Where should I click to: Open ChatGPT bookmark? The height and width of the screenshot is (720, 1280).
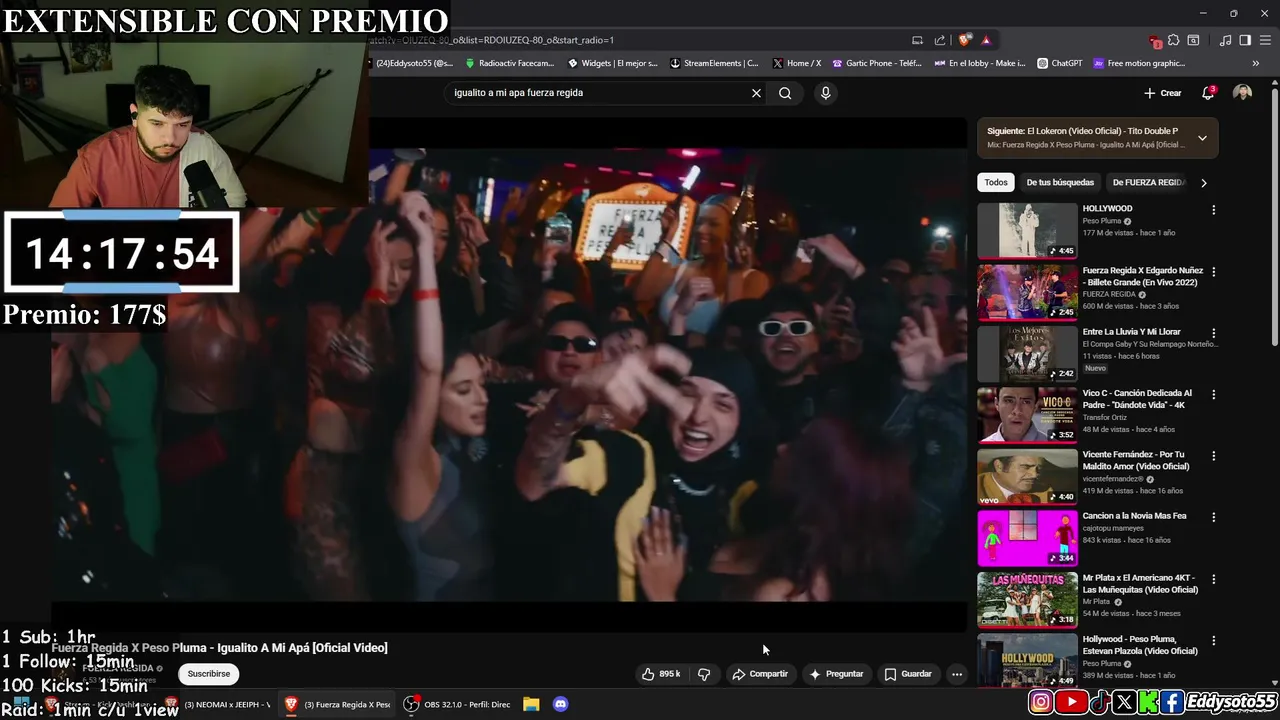point(1059,63)
